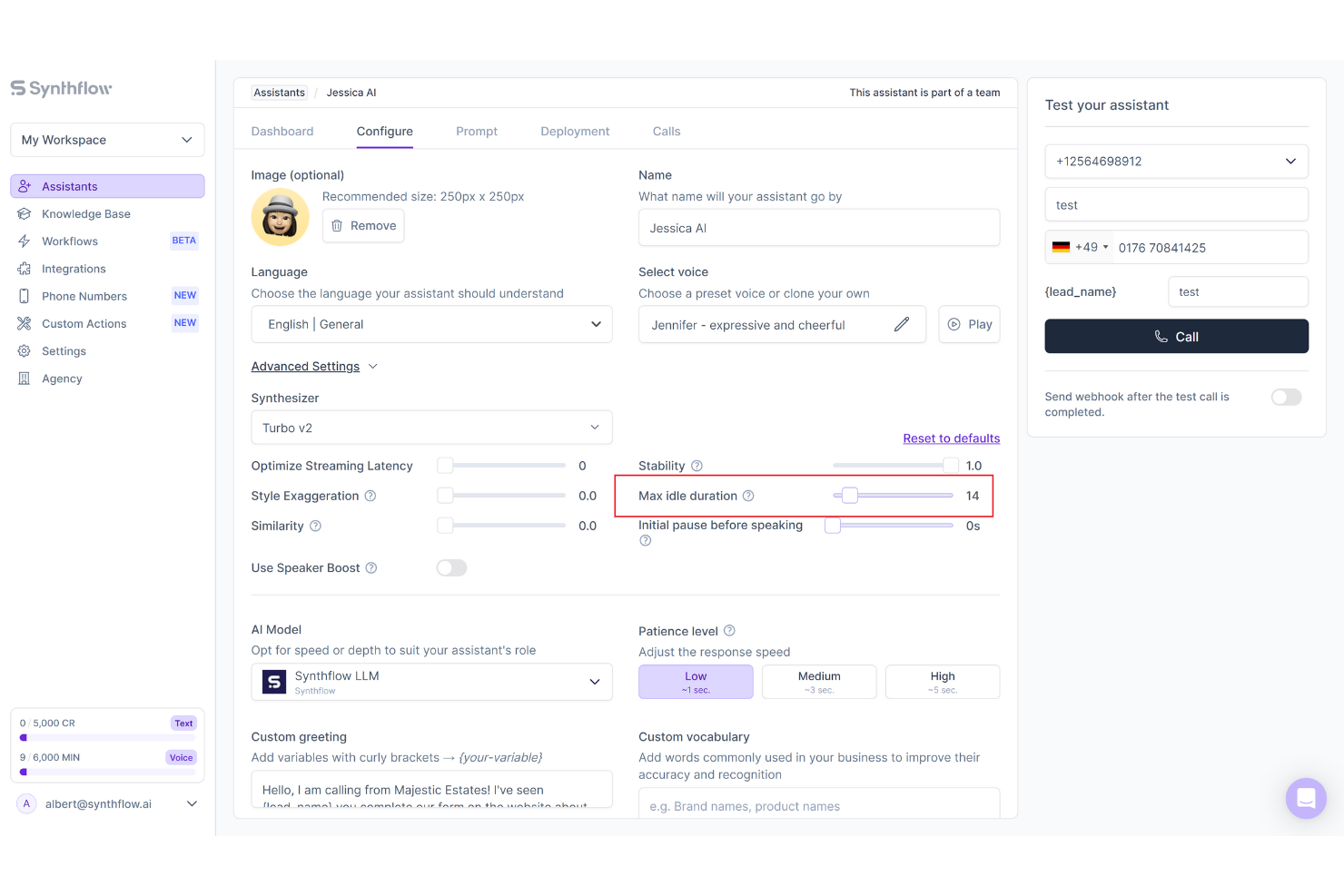This screenshot has height=896, width=1344.
Task: Edit the selected voice with the pencil icon
Action: [x=902, y=323]
